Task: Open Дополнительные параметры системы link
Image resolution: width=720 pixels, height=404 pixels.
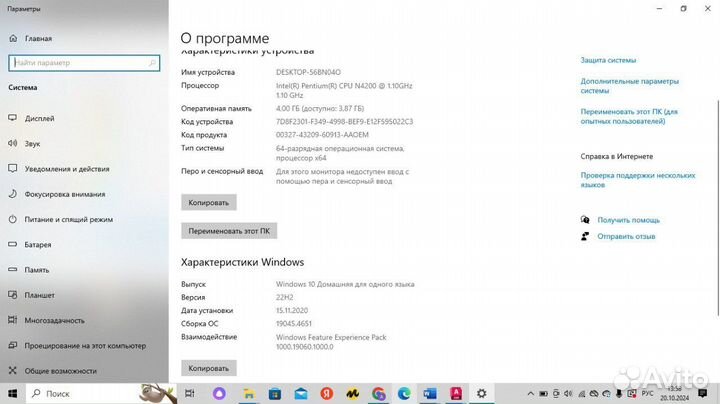Action: (x=629, y=86)
